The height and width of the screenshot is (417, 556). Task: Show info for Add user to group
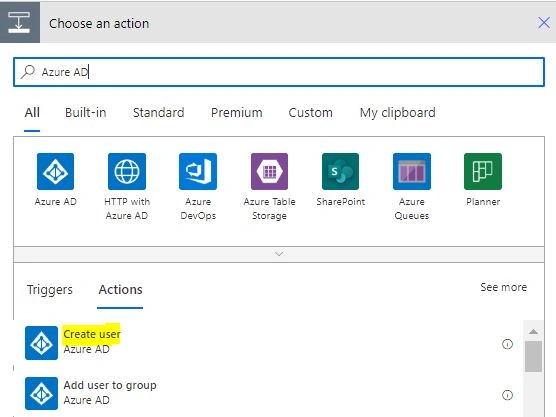(x=507, y=395)
